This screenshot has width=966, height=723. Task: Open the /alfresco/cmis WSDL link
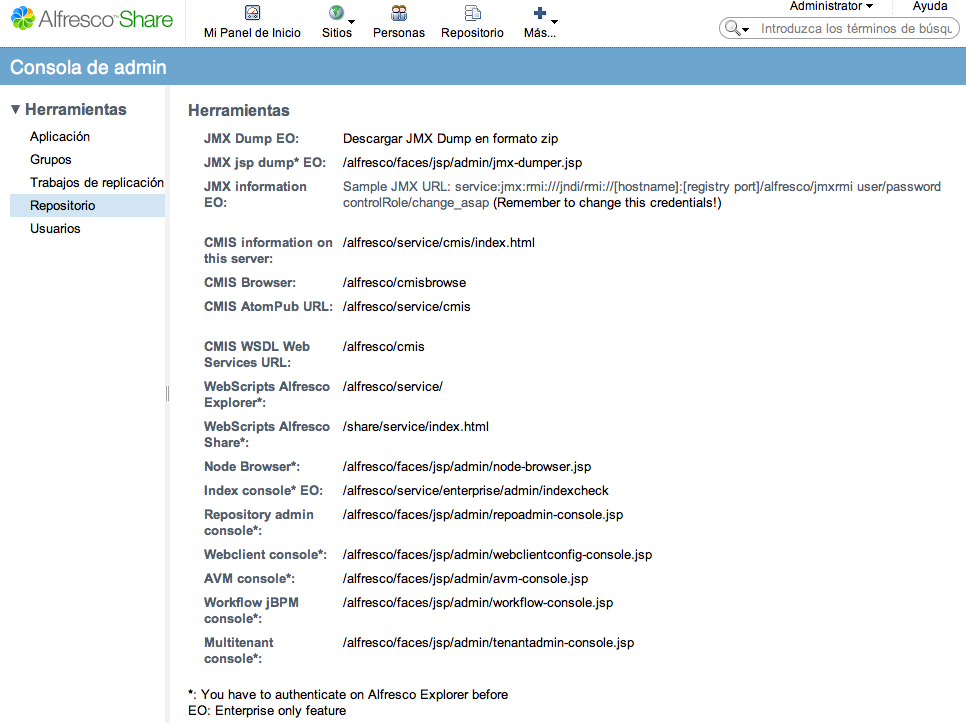(384, 347)
